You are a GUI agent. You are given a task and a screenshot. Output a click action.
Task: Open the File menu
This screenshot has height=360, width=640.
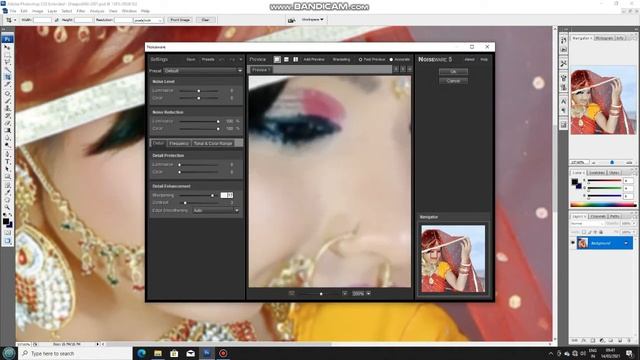point(13,11)
